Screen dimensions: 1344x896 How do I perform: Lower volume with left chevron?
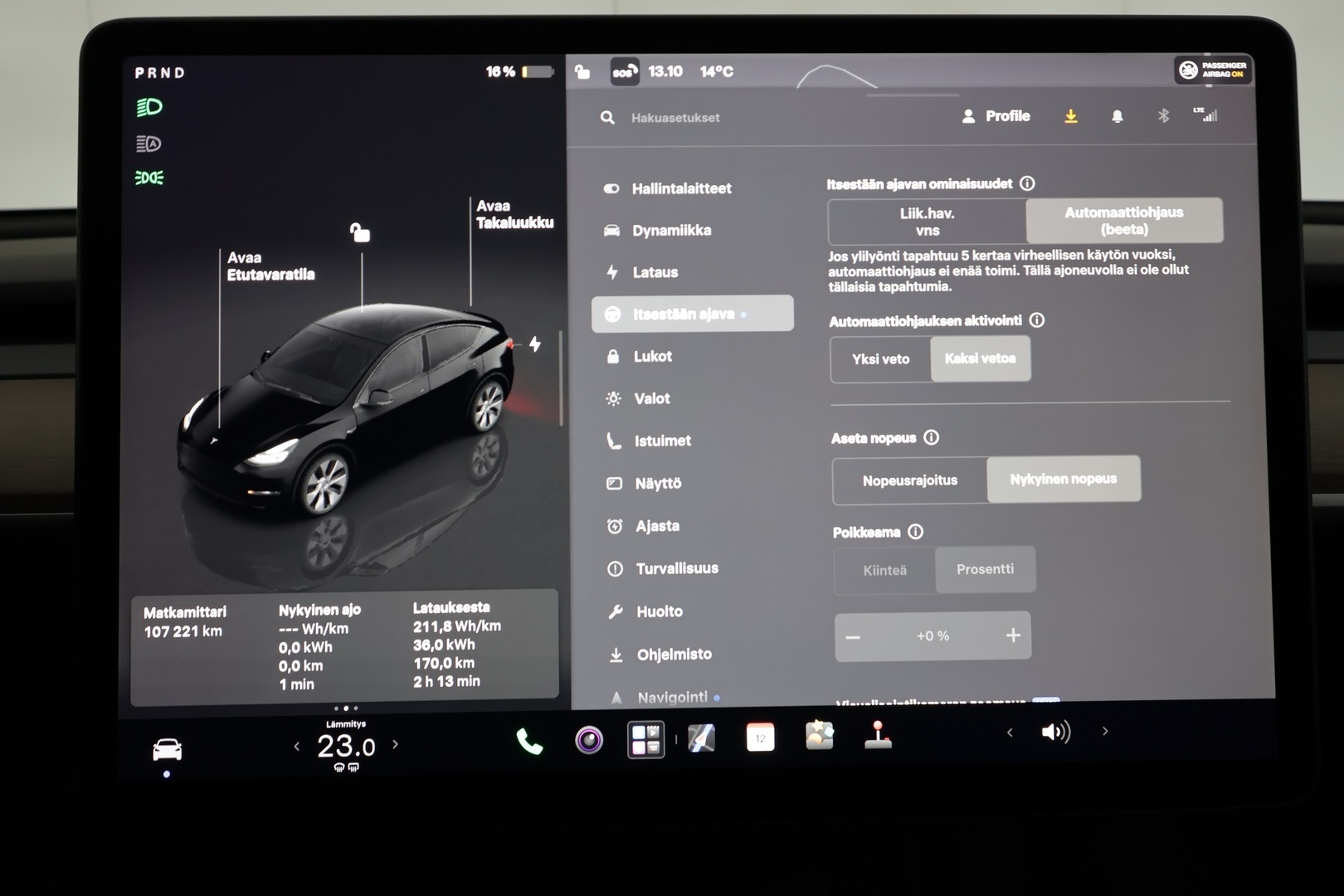click(x=1010, y=733)
